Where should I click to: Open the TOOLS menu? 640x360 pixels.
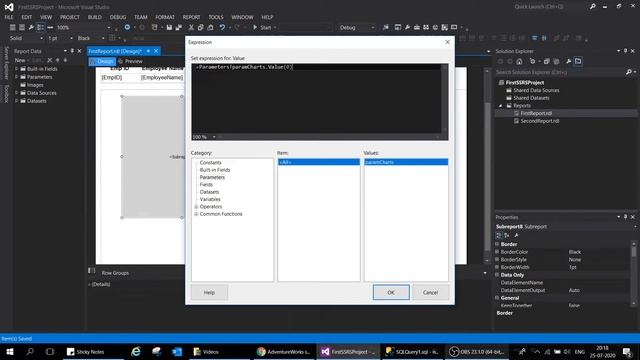pos(216,17)
